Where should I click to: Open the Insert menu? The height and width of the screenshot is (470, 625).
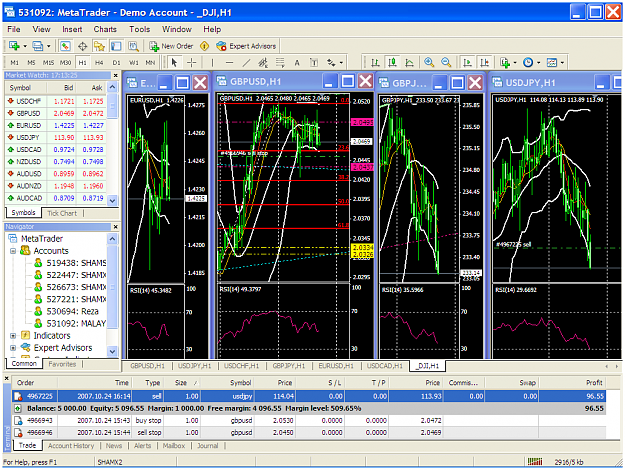point(72,29)
